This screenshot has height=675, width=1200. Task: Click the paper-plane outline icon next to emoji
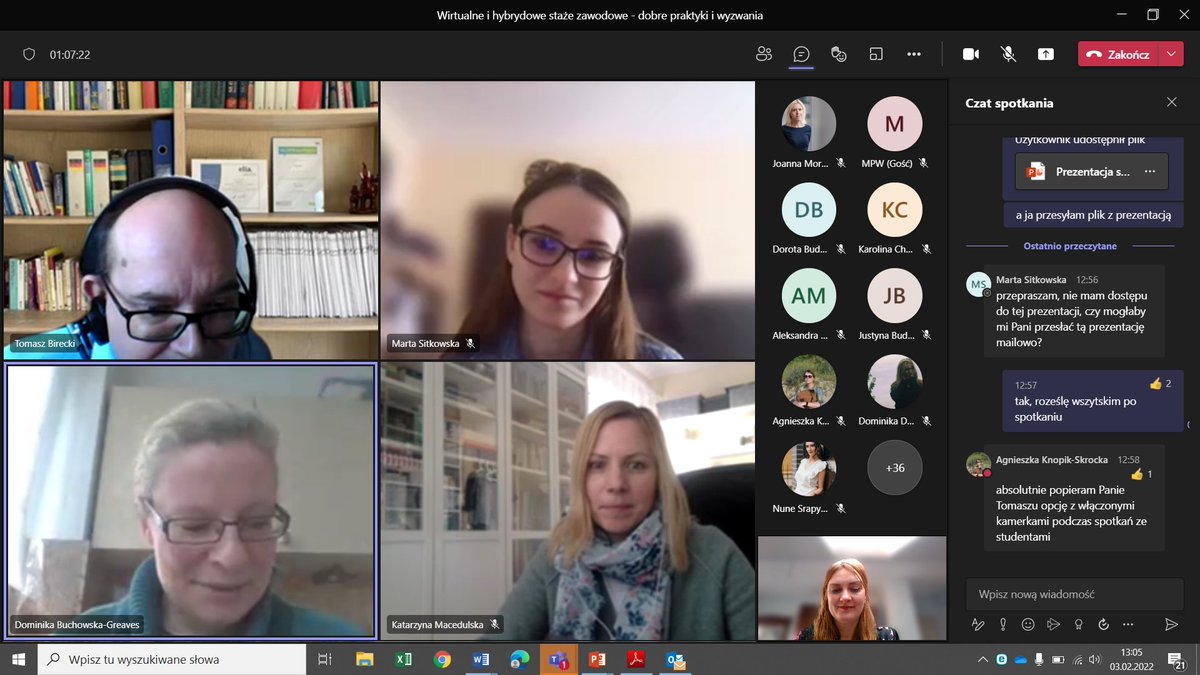tap(1053, 624)
